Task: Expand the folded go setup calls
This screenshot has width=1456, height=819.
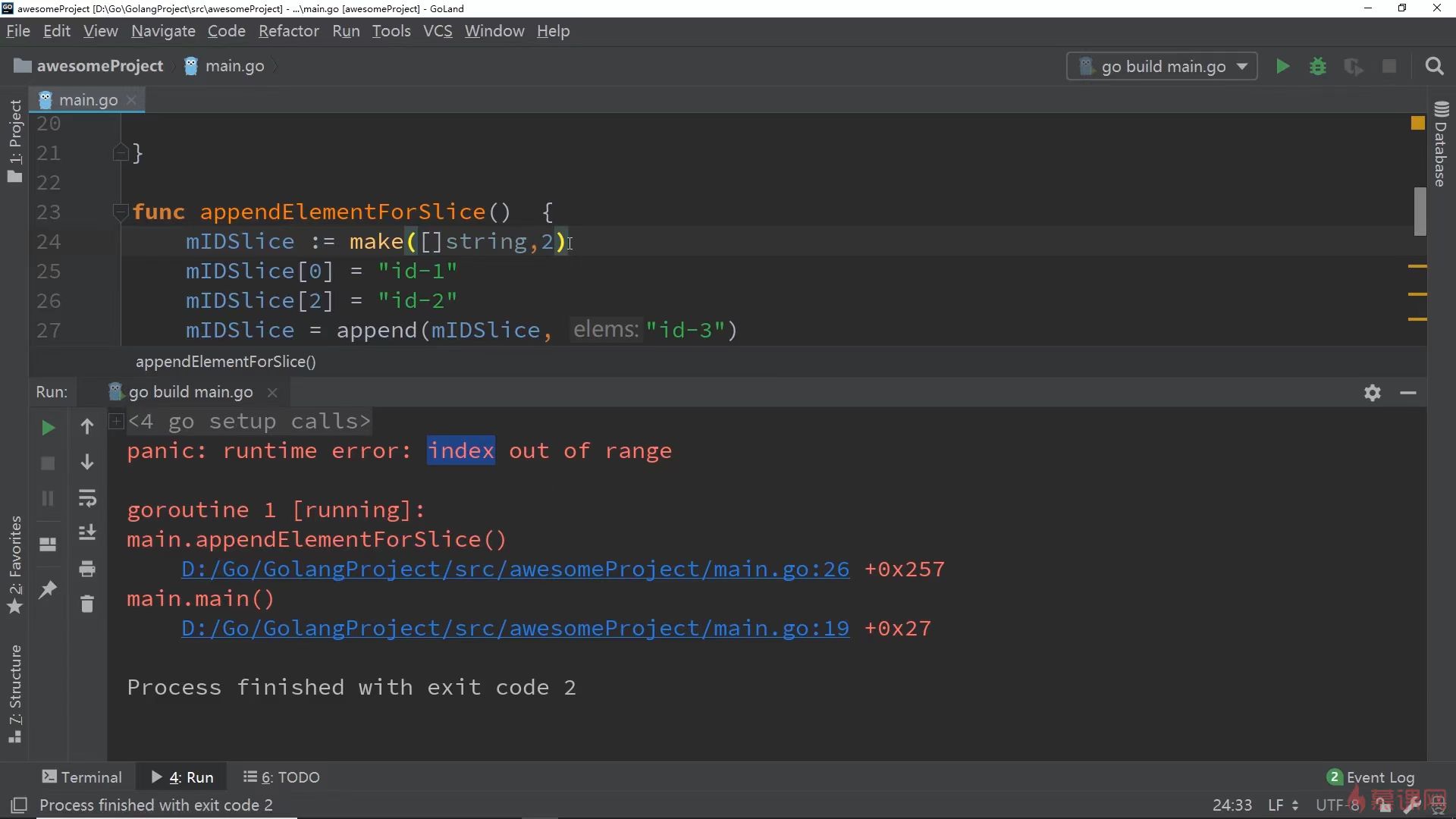Action: (x=116, y=421)
